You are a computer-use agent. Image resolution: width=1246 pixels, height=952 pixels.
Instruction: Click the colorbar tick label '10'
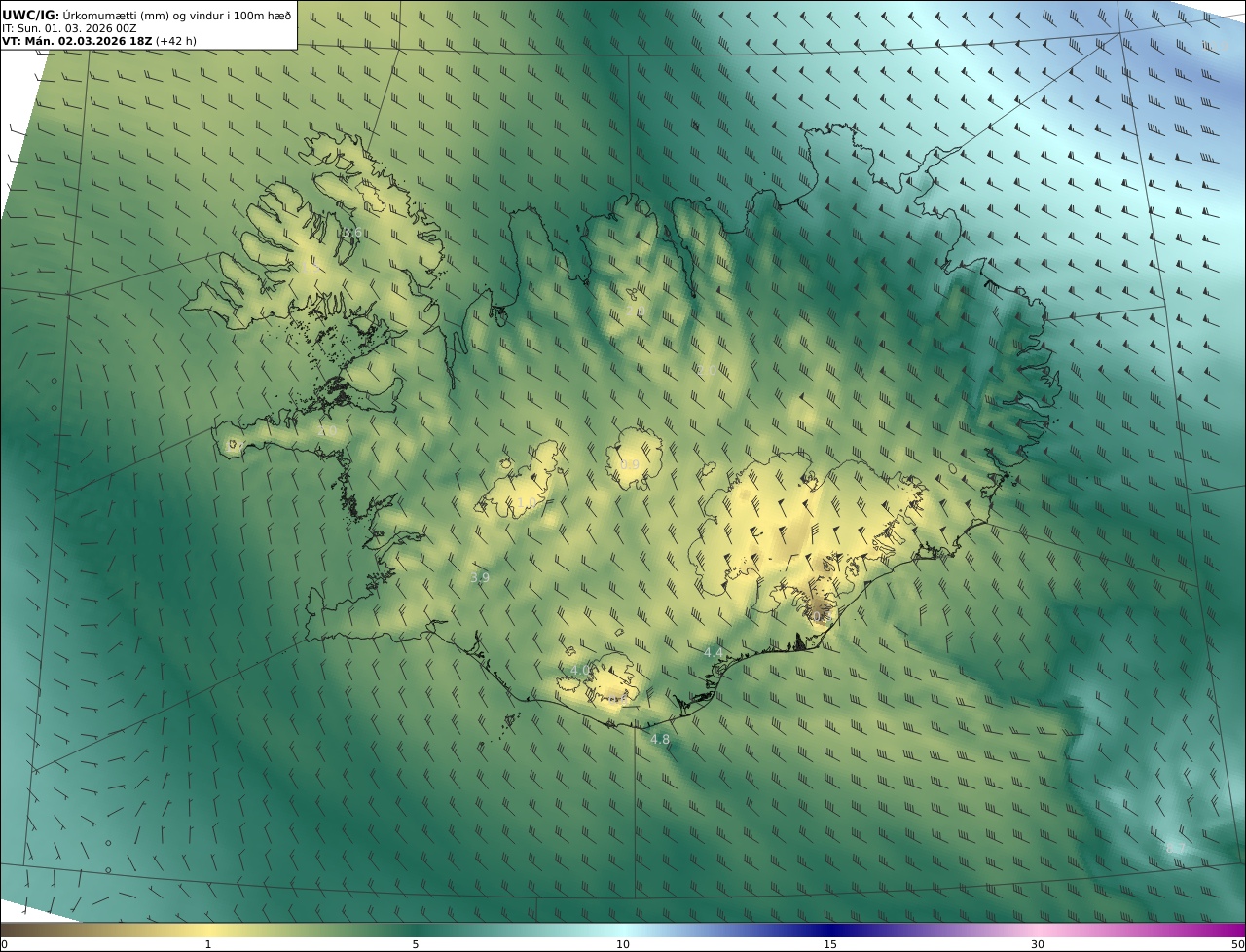point(623,944)
